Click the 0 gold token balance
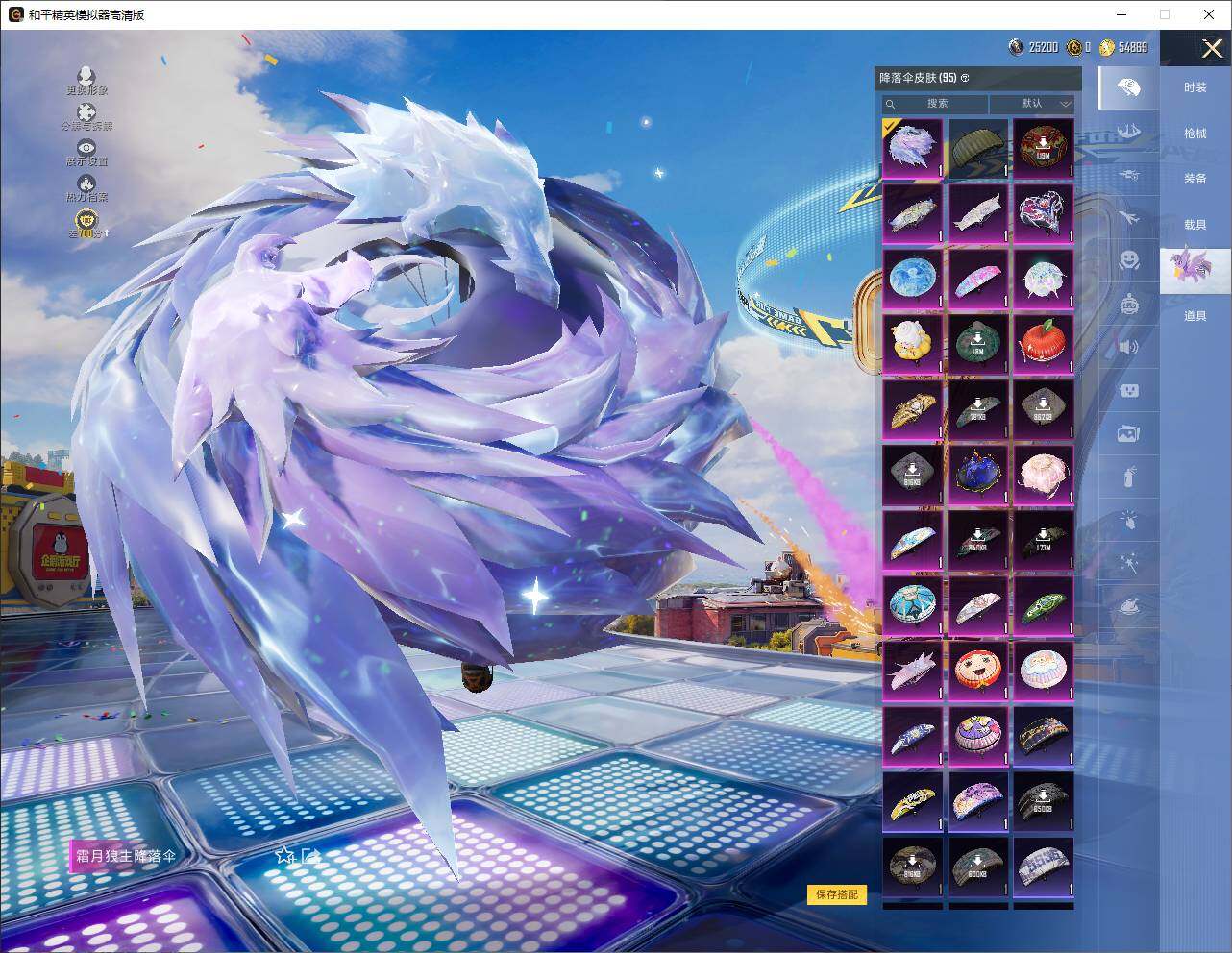 [x=1078, y=47]
